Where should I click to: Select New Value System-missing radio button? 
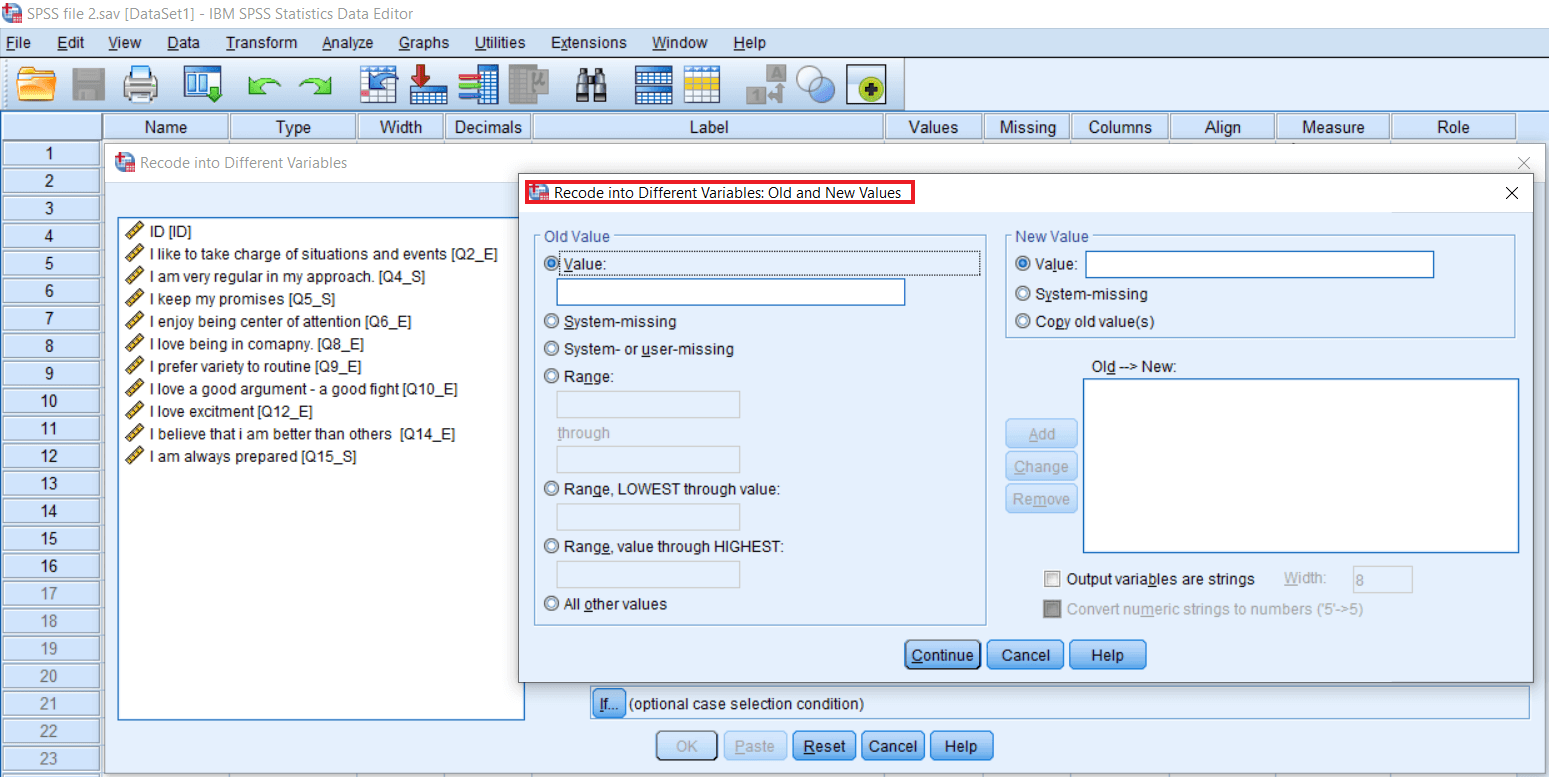coord(1022,294)
